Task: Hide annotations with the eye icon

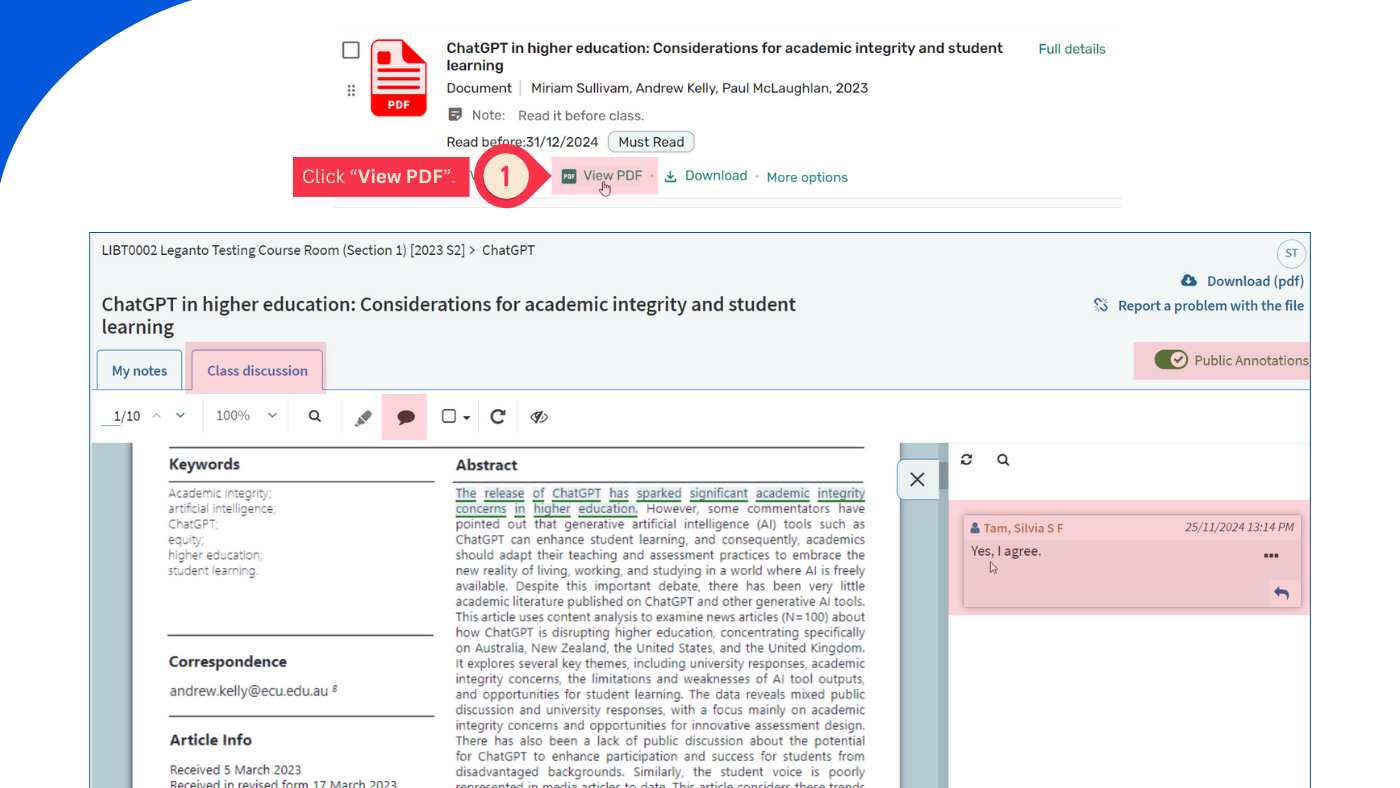Action: [x=539, y=416]
